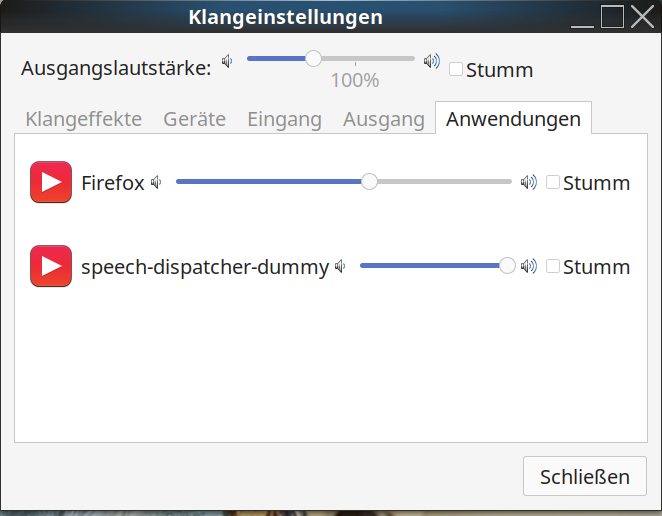Image resolution: width=662 pixels, height=516 pixels.
Task: Enable Stumm checkbox for output volume
Action: 457,69
